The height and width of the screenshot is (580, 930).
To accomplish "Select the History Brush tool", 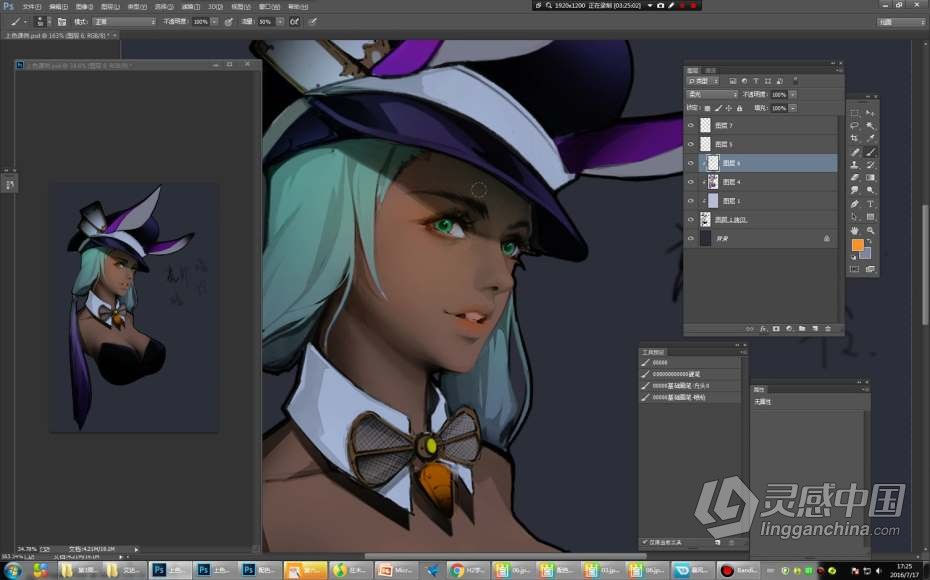I will pyautogui.click(x=870, y=165).
